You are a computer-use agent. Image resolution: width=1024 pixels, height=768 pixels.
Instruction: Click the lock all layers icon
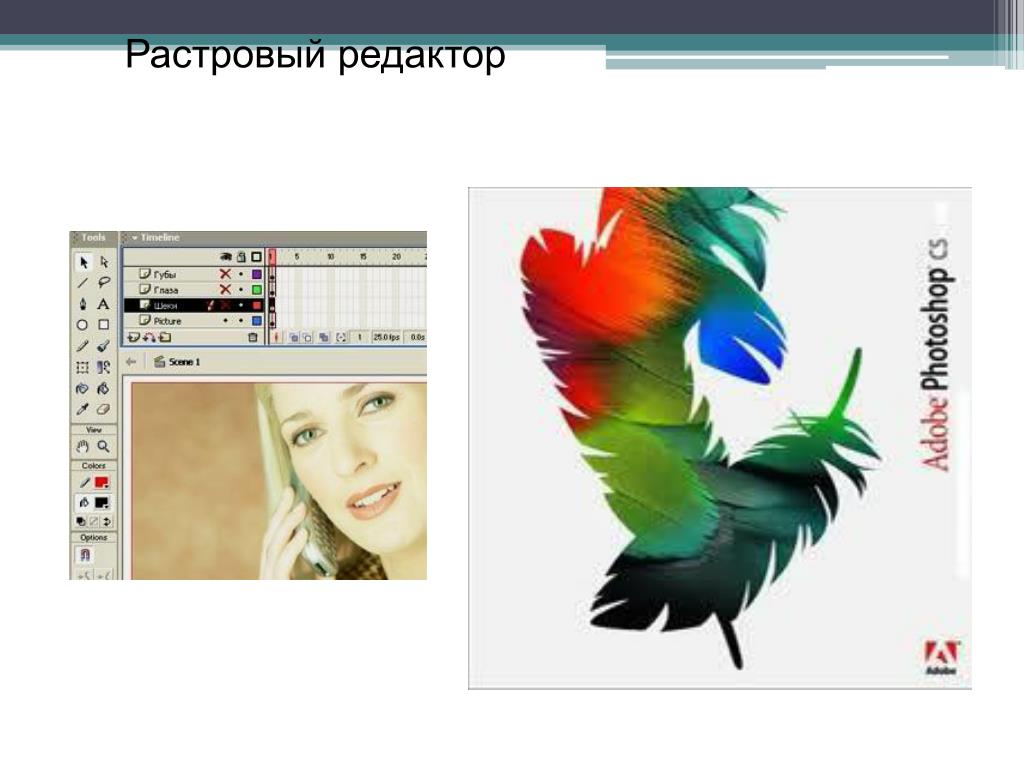pyautogui.click(x=241, y=257)
